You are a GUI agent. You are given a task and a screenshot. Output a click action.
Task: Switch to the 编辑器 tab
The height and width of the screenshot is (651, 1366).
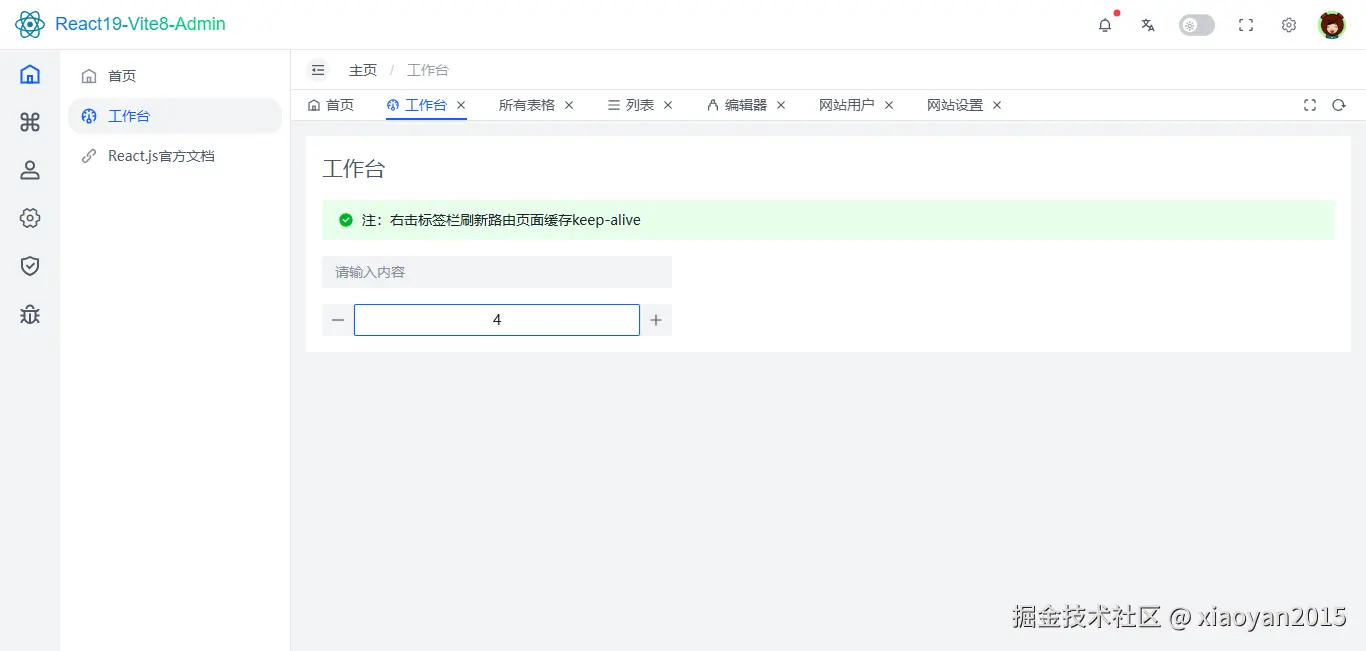pos(737,105)
